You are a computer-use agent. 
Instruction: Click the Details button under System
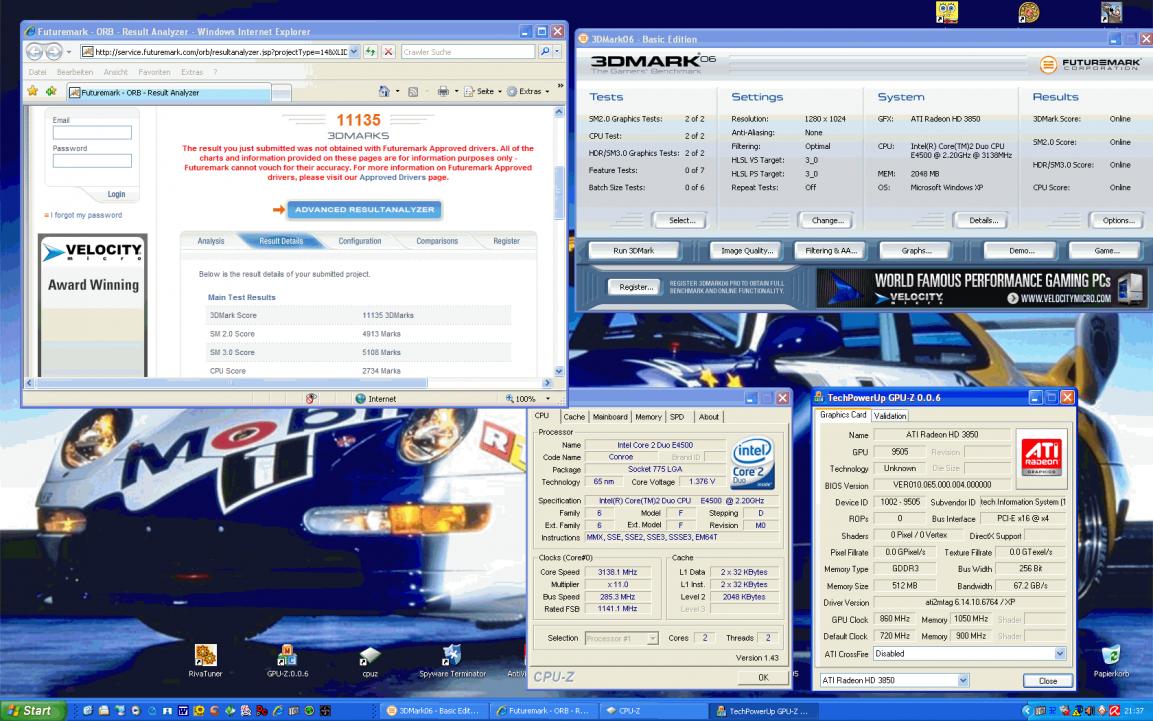983,220
